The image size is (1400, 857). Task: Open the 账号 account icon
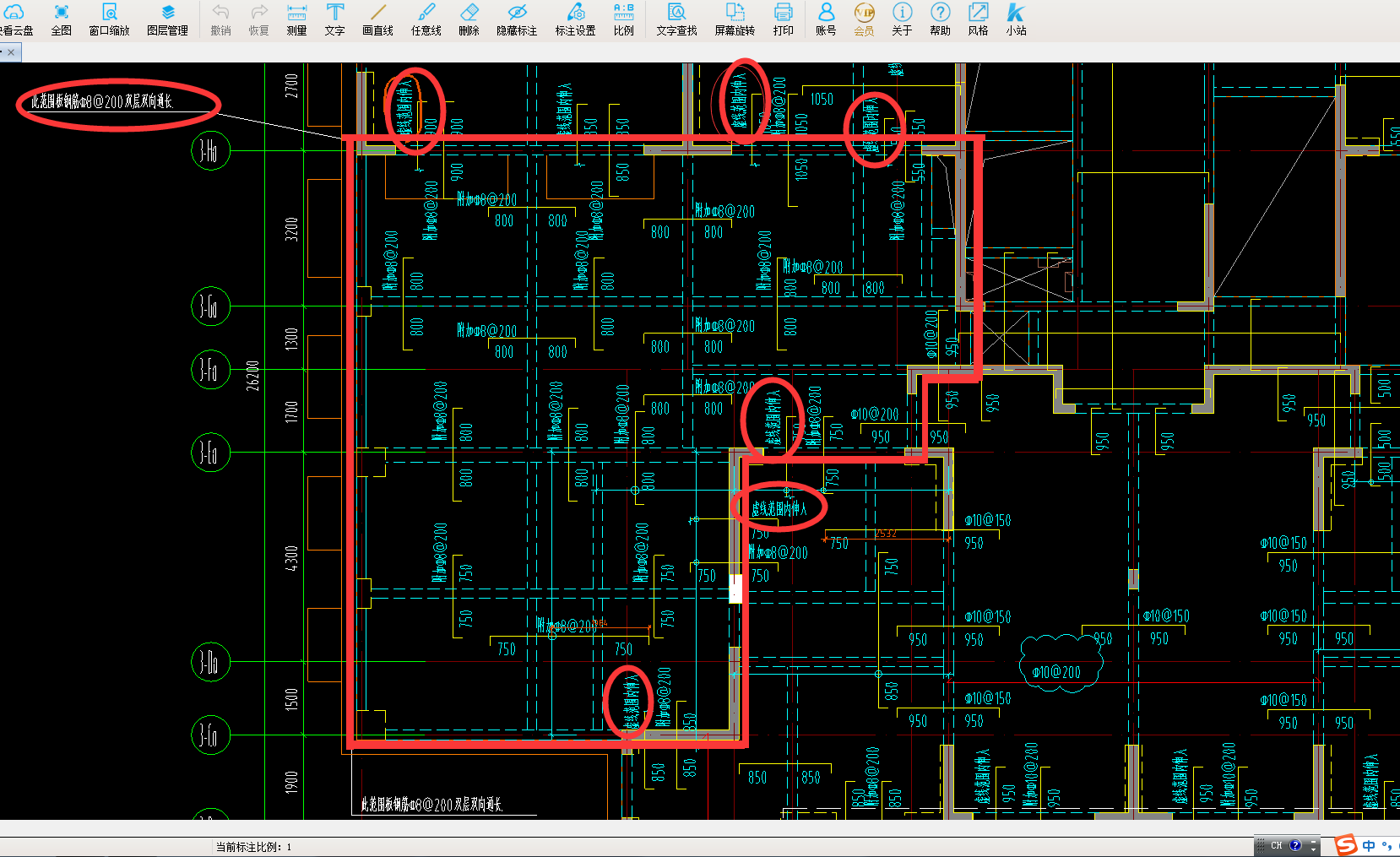coord(826,19)
